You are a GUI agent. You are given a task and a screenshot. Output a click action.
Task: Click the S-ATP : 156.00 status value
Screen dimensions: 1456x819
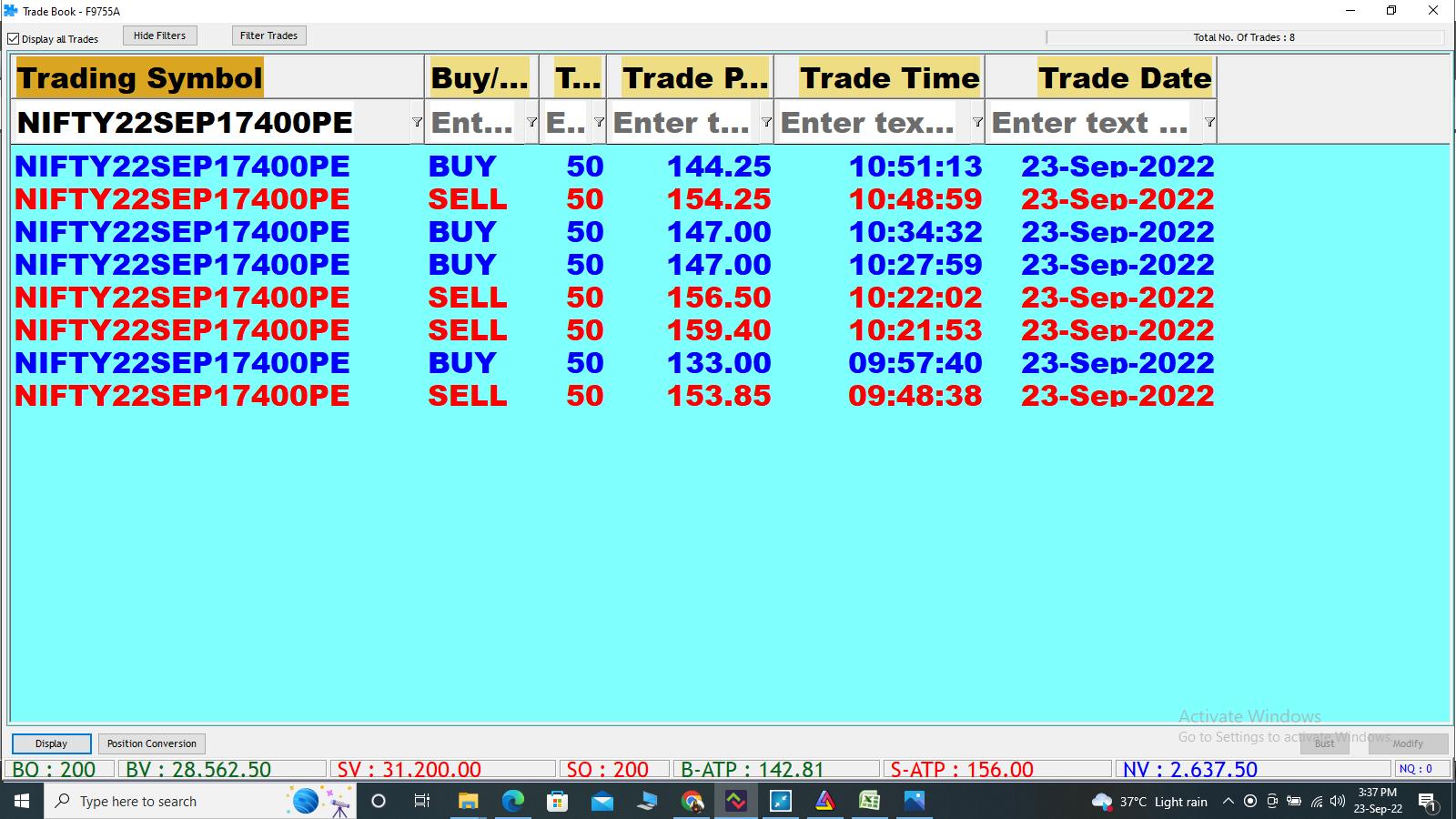(997, 769)
